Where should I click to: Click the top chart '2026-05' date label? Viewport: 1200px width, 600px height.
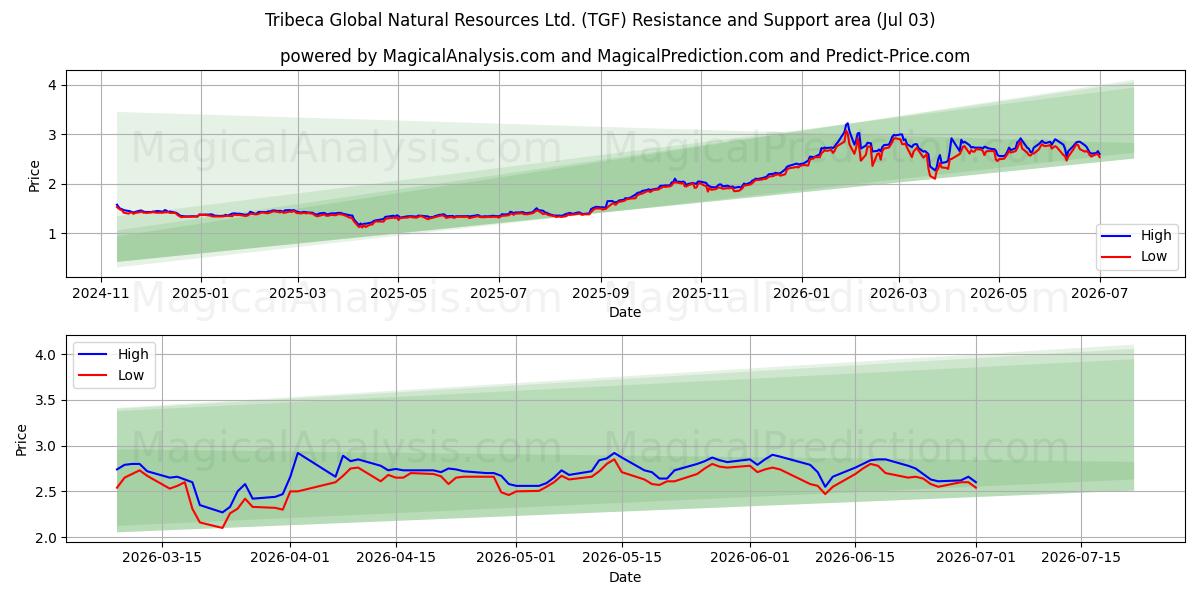[x=998, y=294]
